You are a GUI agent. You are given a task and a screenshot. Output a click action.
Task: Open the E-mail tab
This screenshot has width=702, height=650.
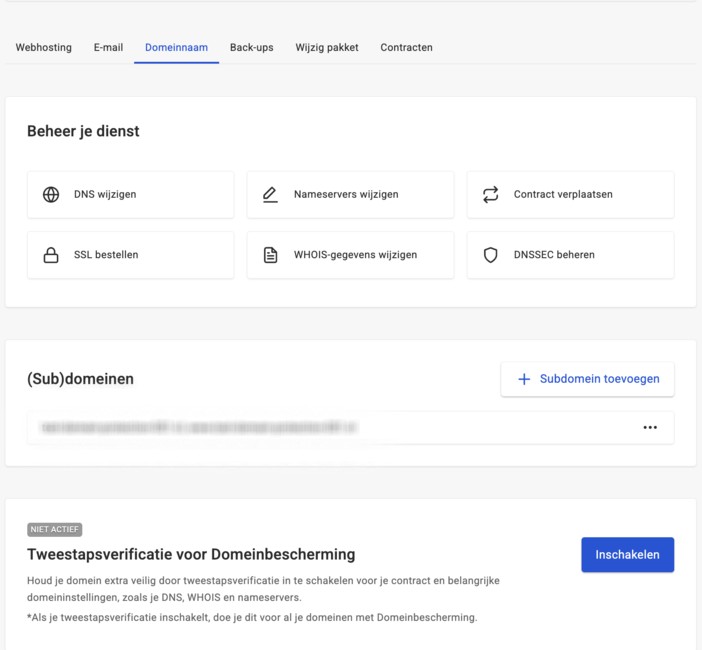pyautogui.click(x=108, y=47)
